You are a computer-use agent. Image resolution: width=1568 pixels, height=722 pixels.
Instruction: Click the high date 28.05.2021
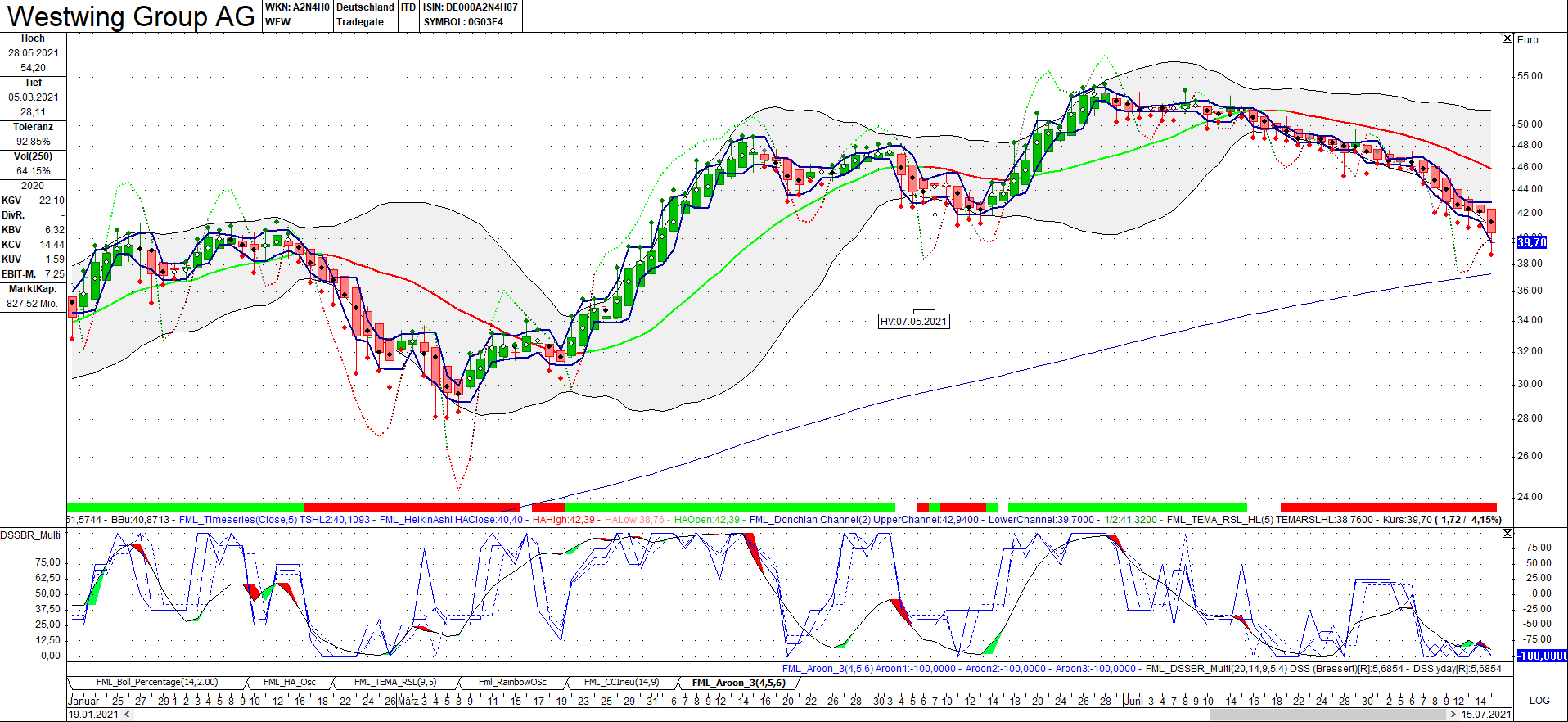click(x=34, y=53)
